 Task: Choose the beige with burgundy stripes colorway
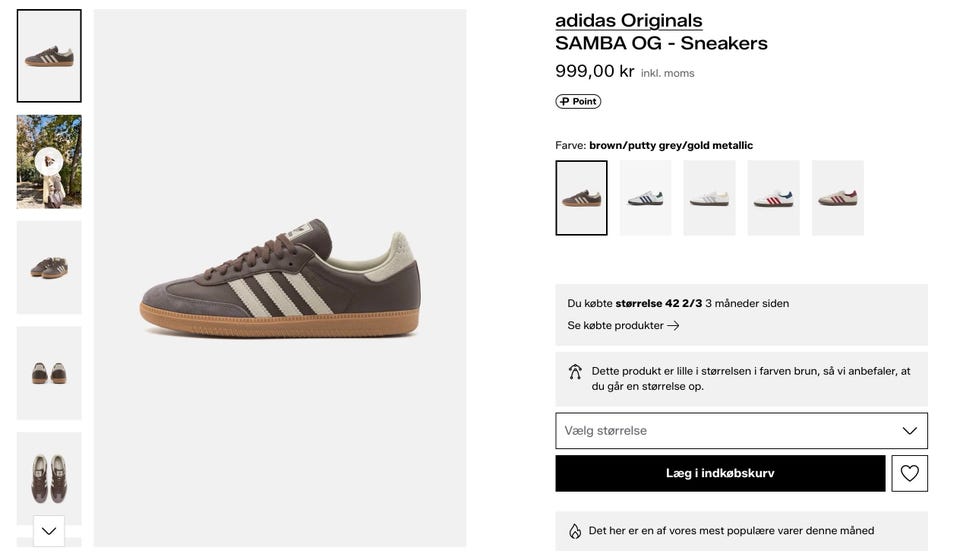(x=837, y=198)
